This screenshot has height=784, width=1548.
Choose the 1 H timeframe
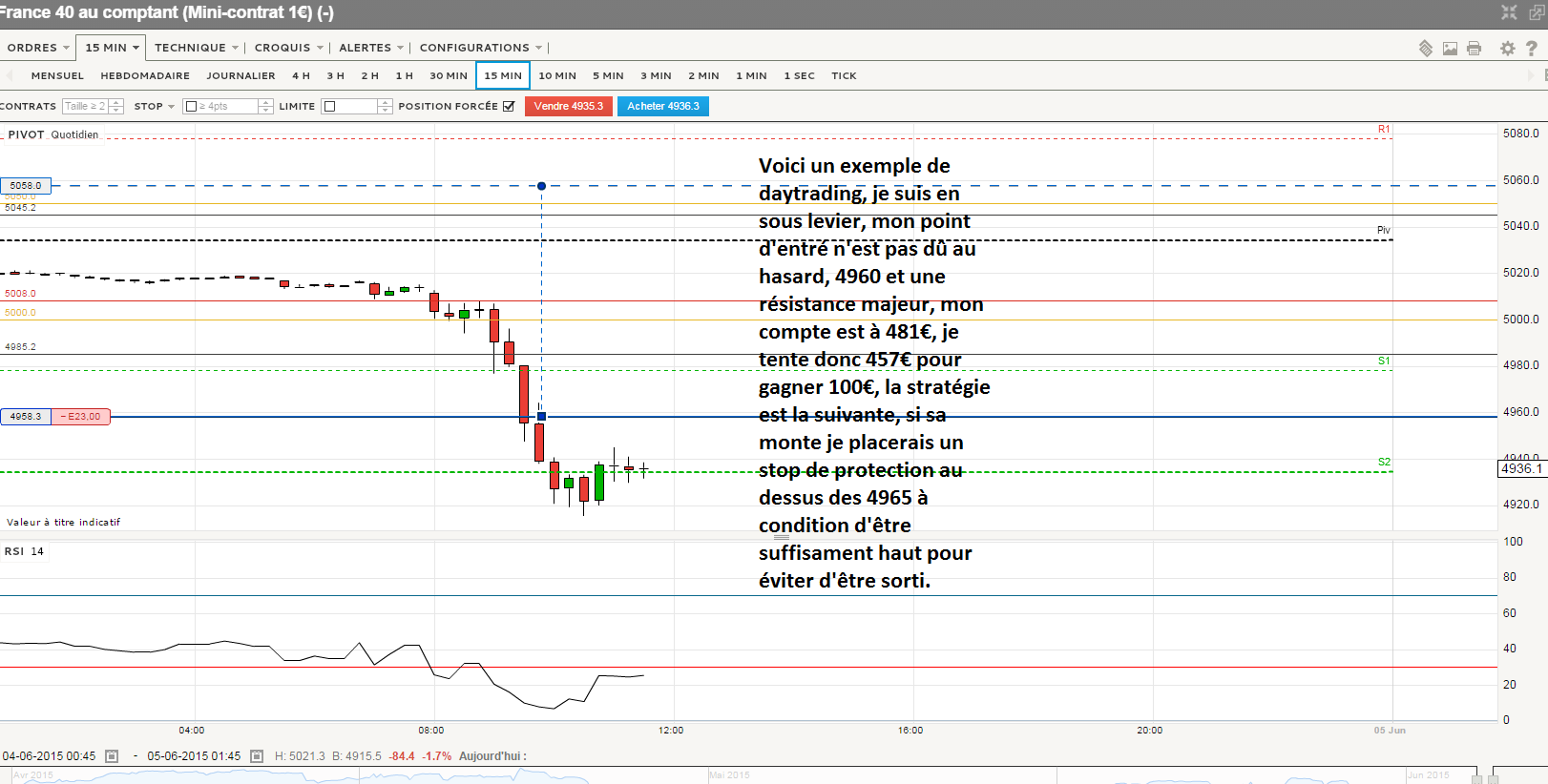[x=404, y=75]
